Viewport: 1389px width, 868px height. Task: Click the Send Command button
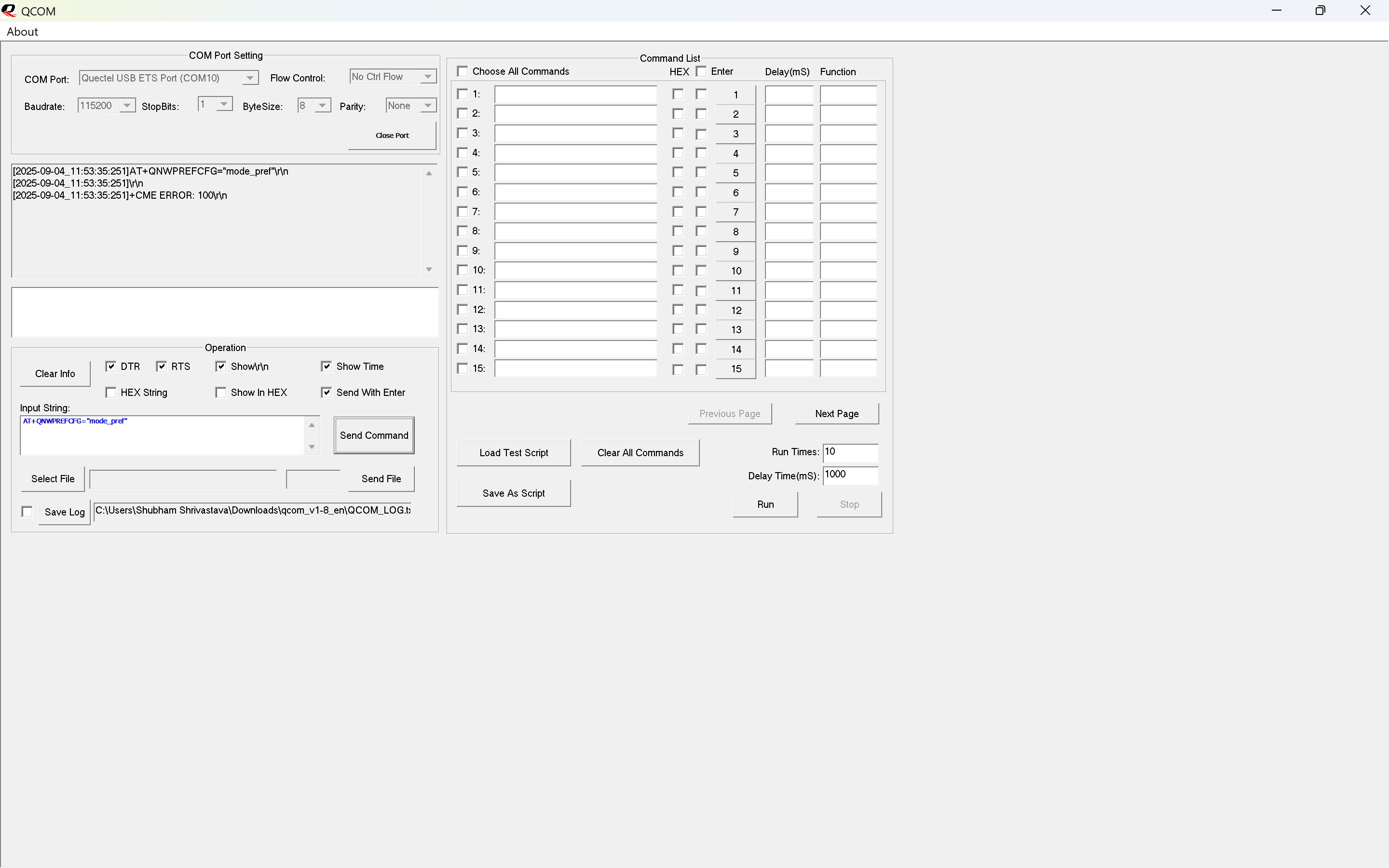coord(374,435)
